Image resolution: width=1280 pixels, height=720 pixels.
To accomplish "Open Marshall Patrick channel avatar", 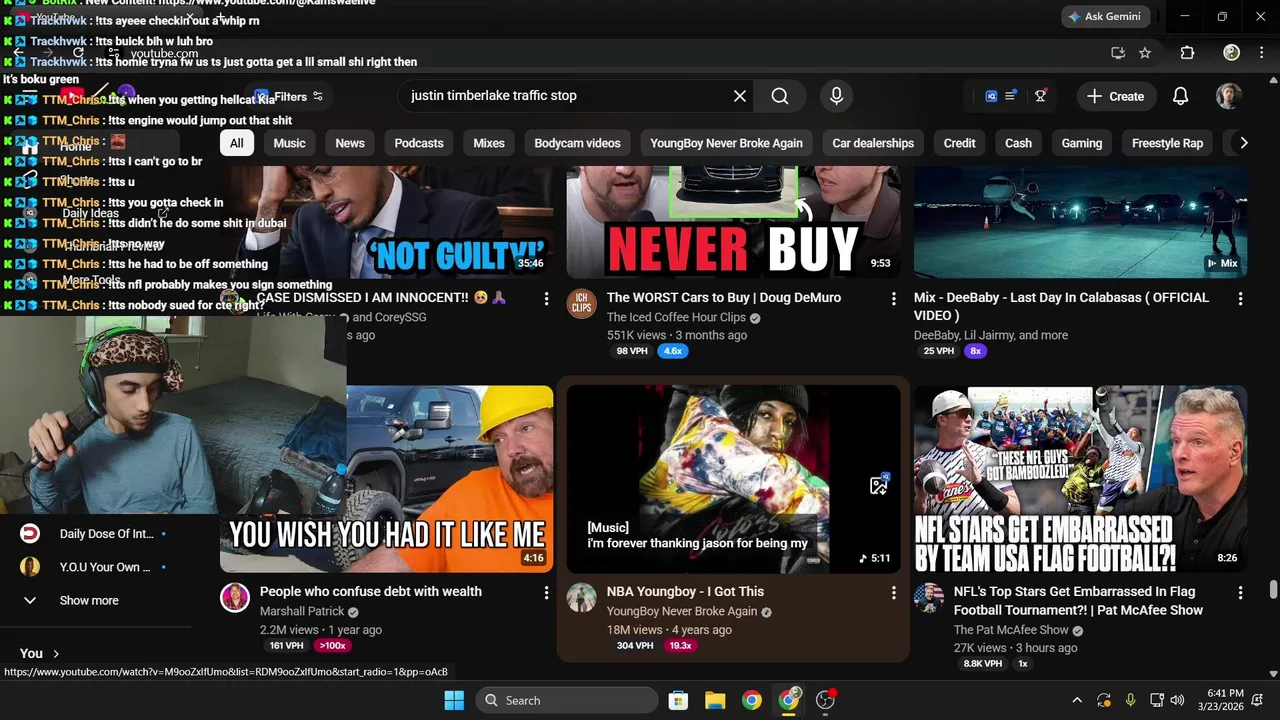I will [235, 598].
